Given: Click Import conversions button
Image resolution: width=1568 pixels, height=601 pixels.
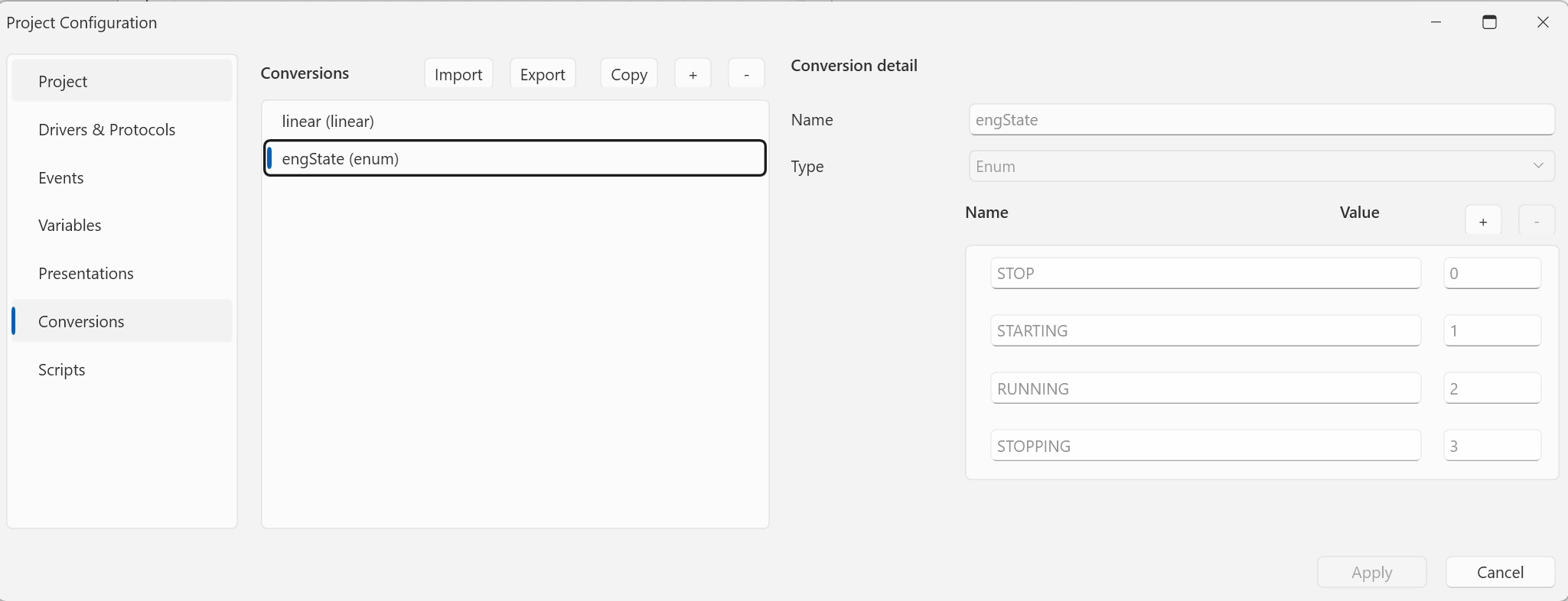Looking at the screenshot, I should [x=458, y=74].
